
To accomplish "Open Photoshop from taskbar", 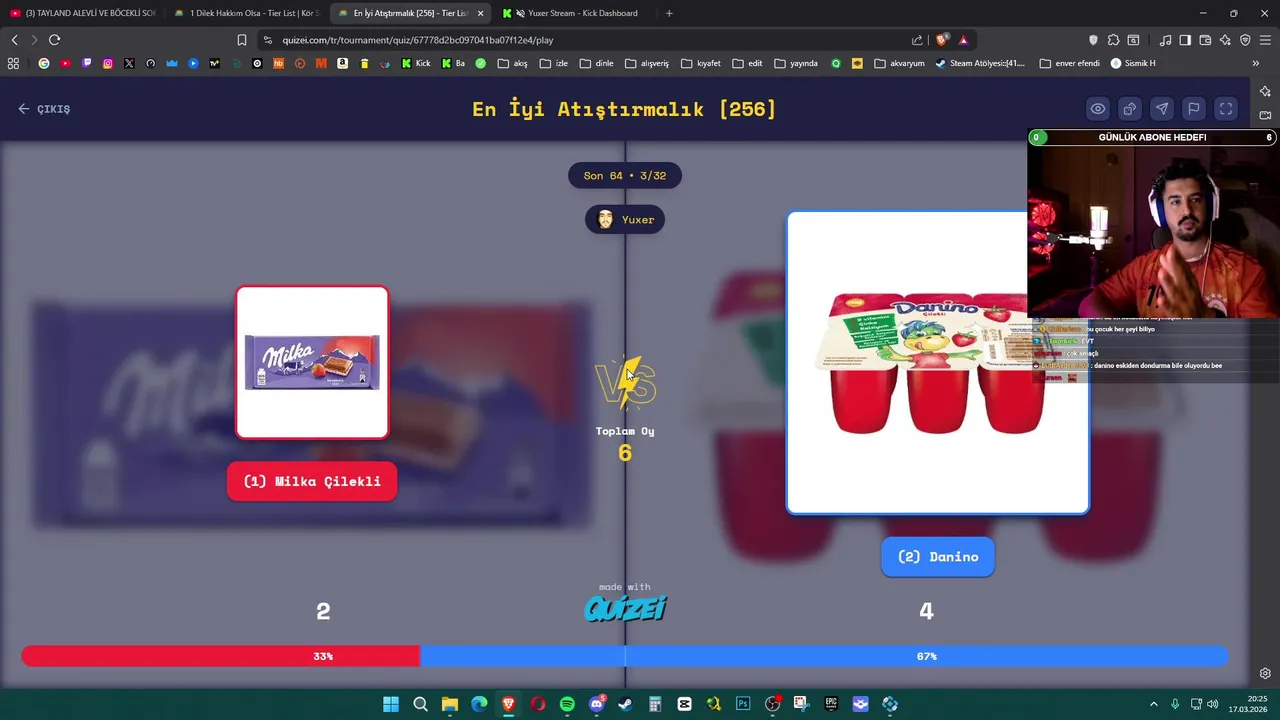I will pyautogui.click(x=743, y=704).
